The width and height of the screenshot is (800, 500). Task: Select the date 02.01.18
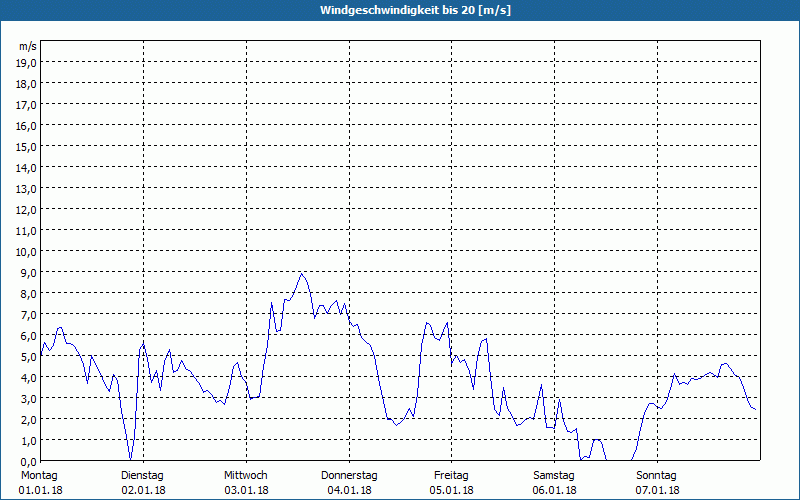tap(143, 490)
